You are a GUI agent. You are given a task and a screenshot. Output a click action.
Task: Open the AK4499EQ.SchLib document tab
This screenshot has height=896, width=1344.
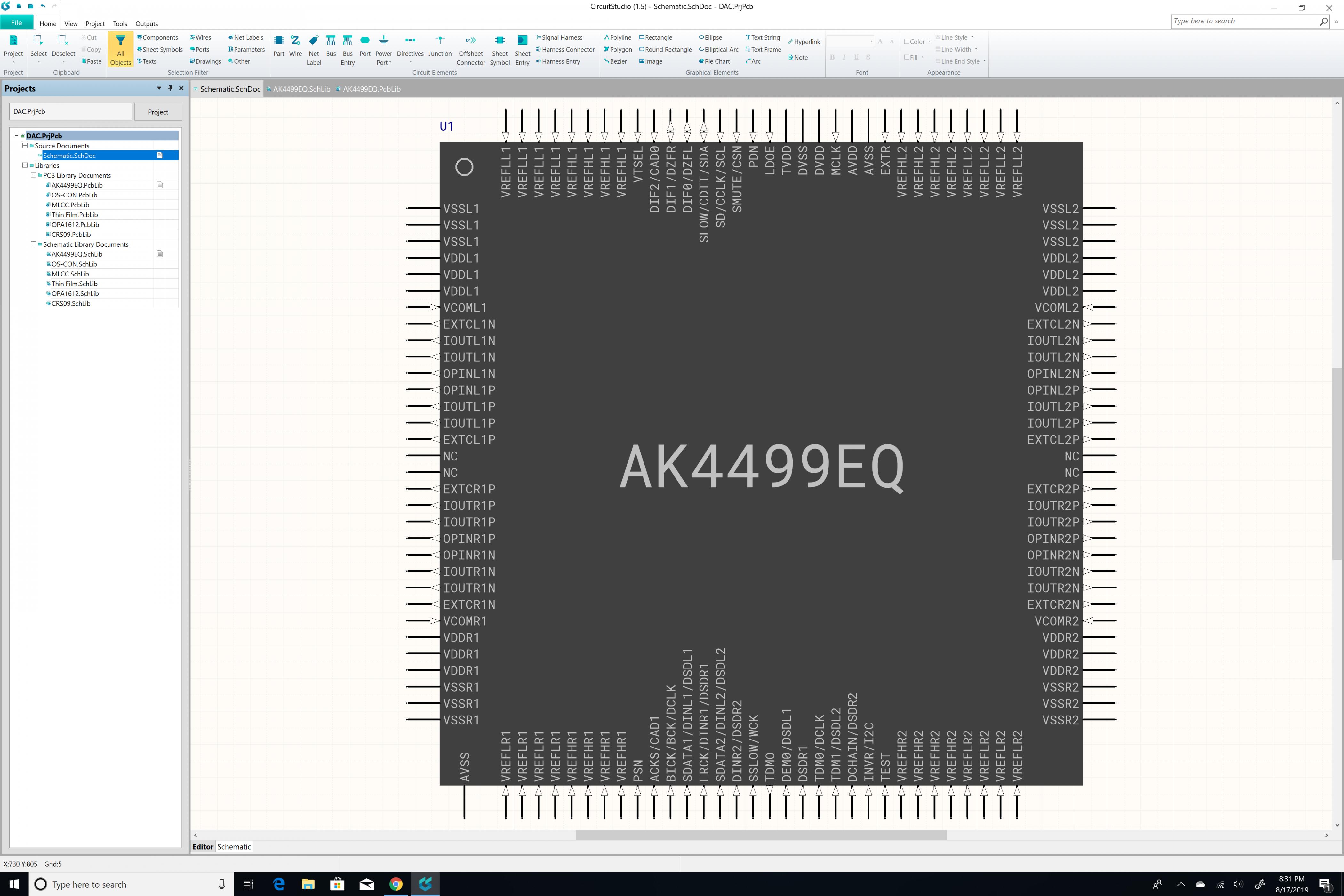(299, 89)
